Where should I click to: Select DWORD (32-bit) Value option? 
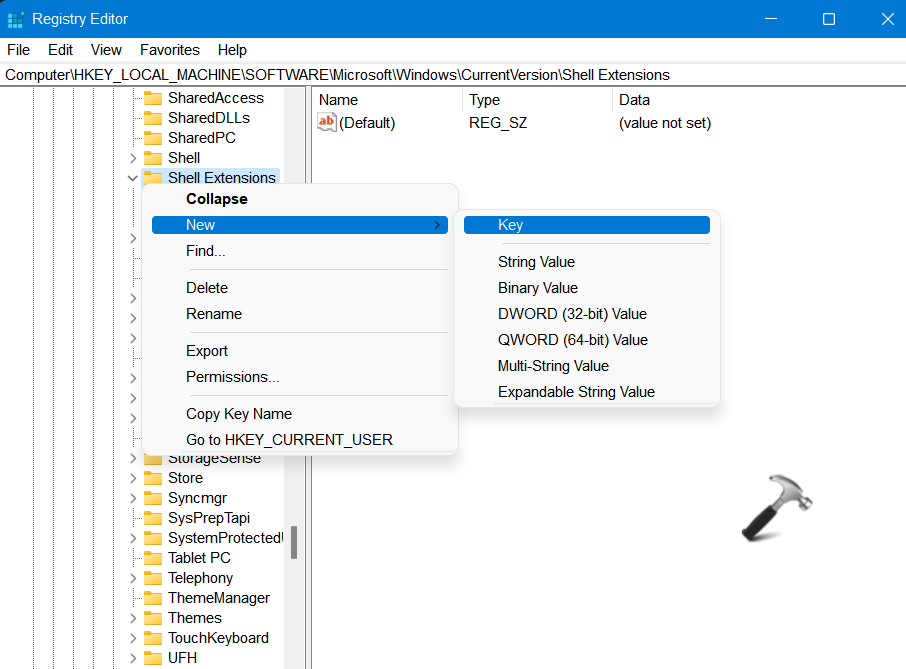click(x=572, y=314)
